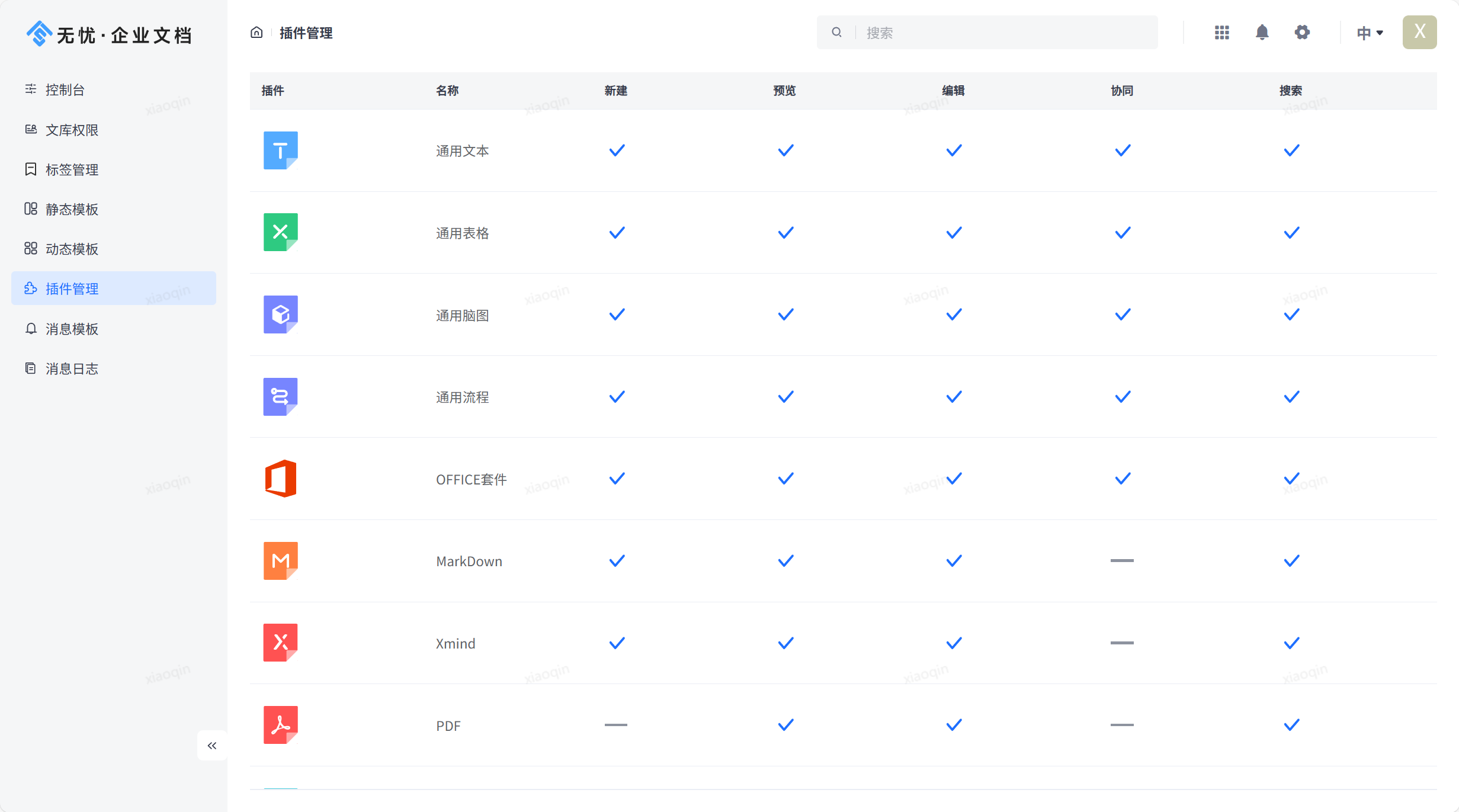Click the 新建 column header

pyautogui.click(x=616, y=91)
